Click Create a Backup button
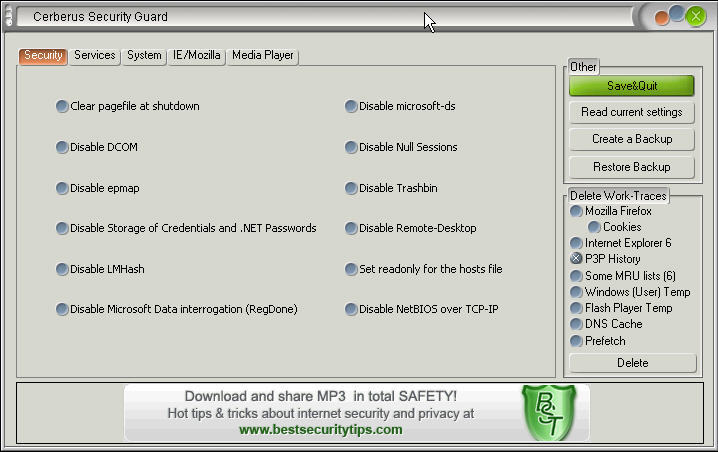 [632, 139]
